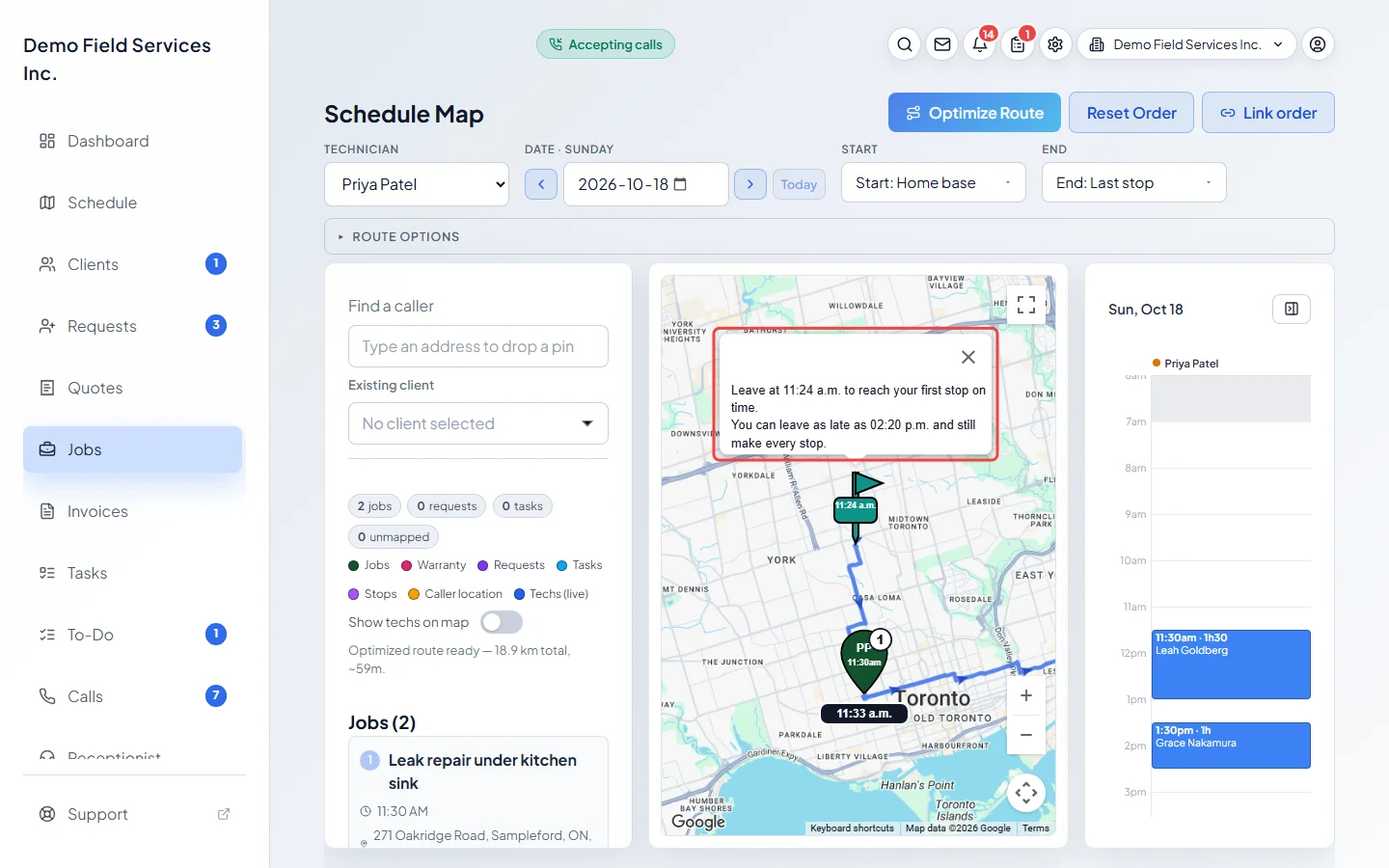This screenshot has width=1389, height=868.
Task: Open settings gear in header
Action: coord(1055,44)
